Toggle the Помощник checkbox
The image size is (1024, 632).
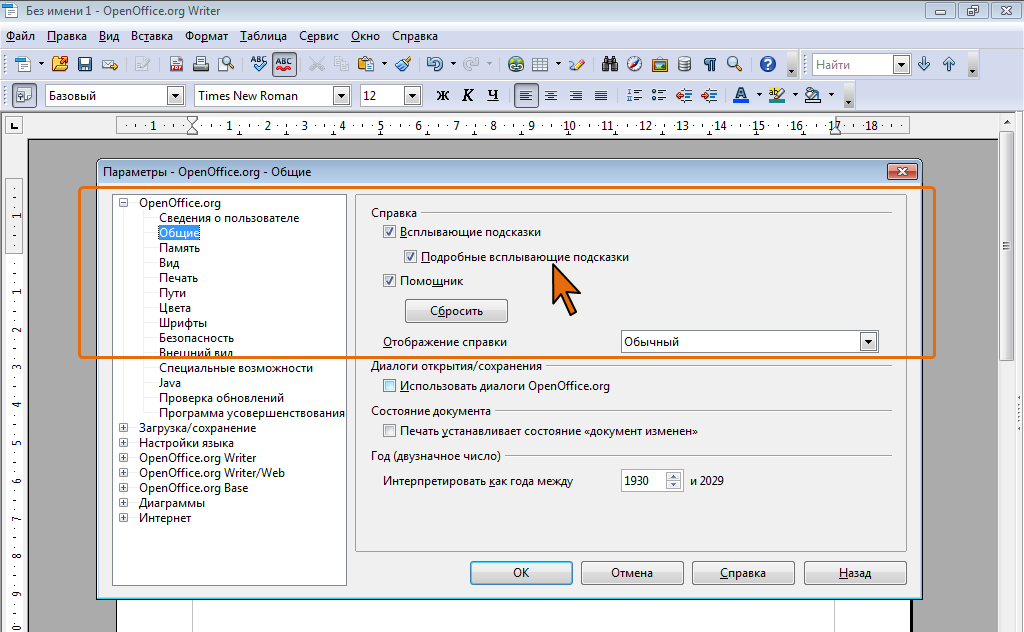pyautogui.click(x=389, y=281)
